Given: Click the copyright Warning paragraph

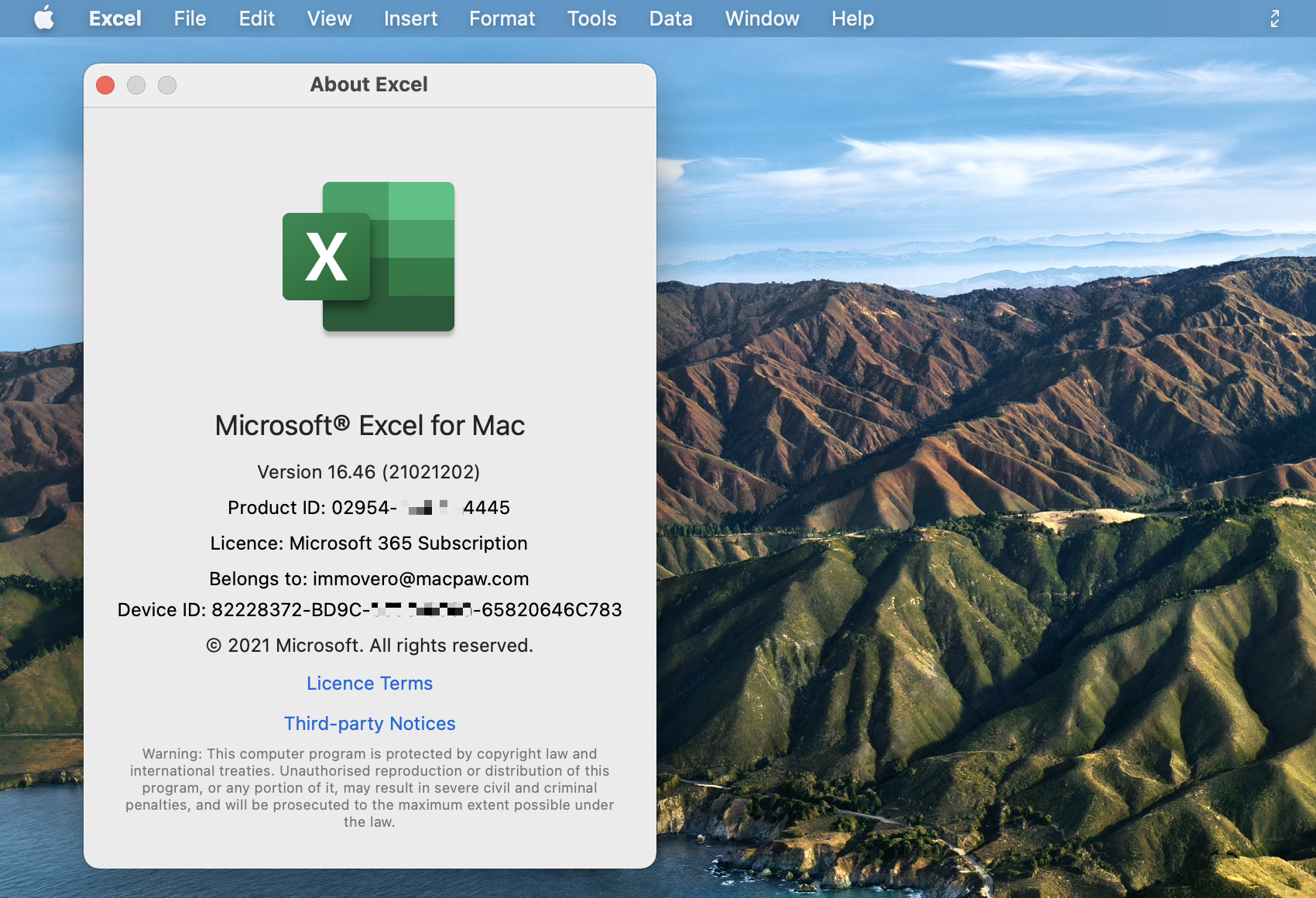Looking at the screenshot, I should 369,788.
